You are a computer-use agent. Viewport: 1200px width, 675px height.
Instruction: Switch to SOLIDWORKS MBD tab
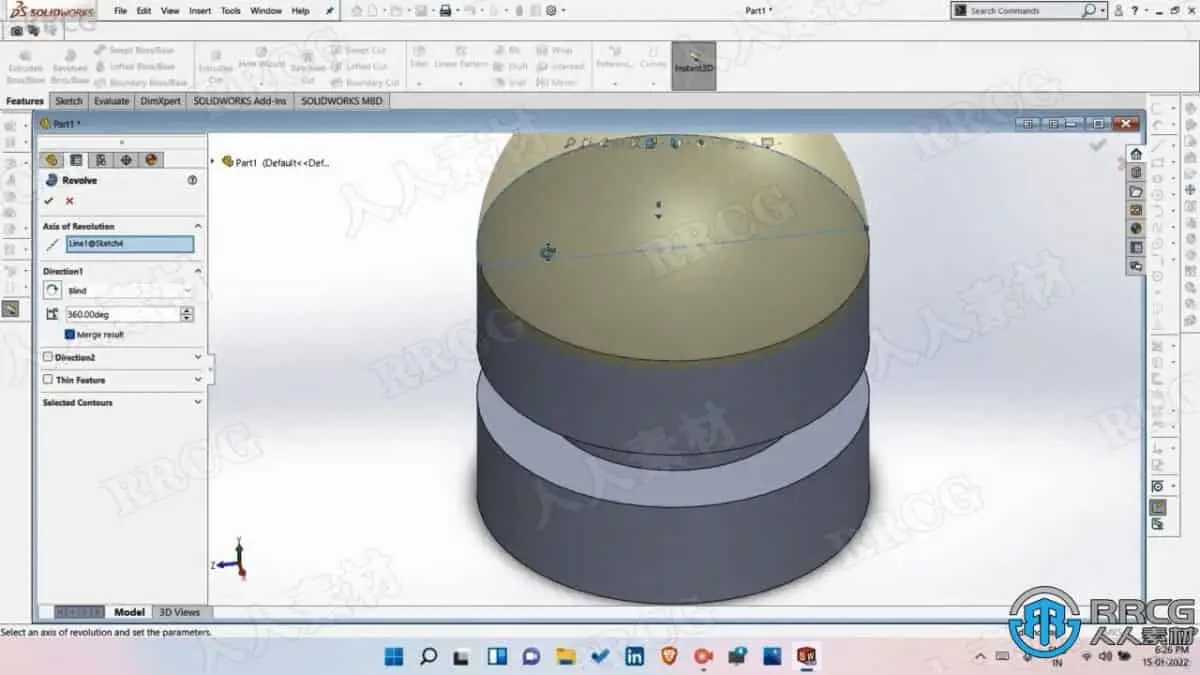pos(341,101)
